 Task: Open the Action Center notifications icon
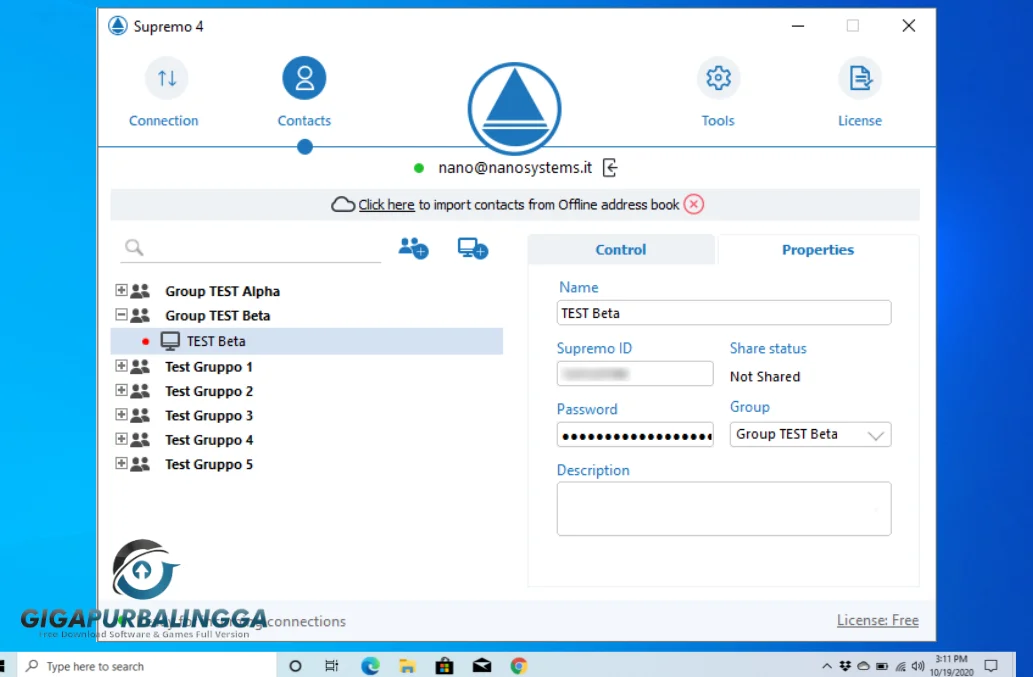point(990,666)
